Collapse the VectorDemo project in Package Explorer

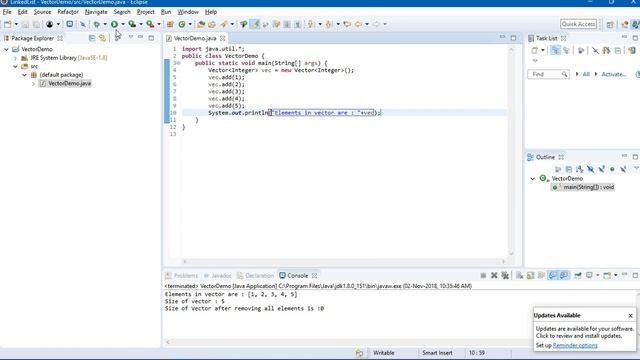pyautogui.click(x=7, y=49)
